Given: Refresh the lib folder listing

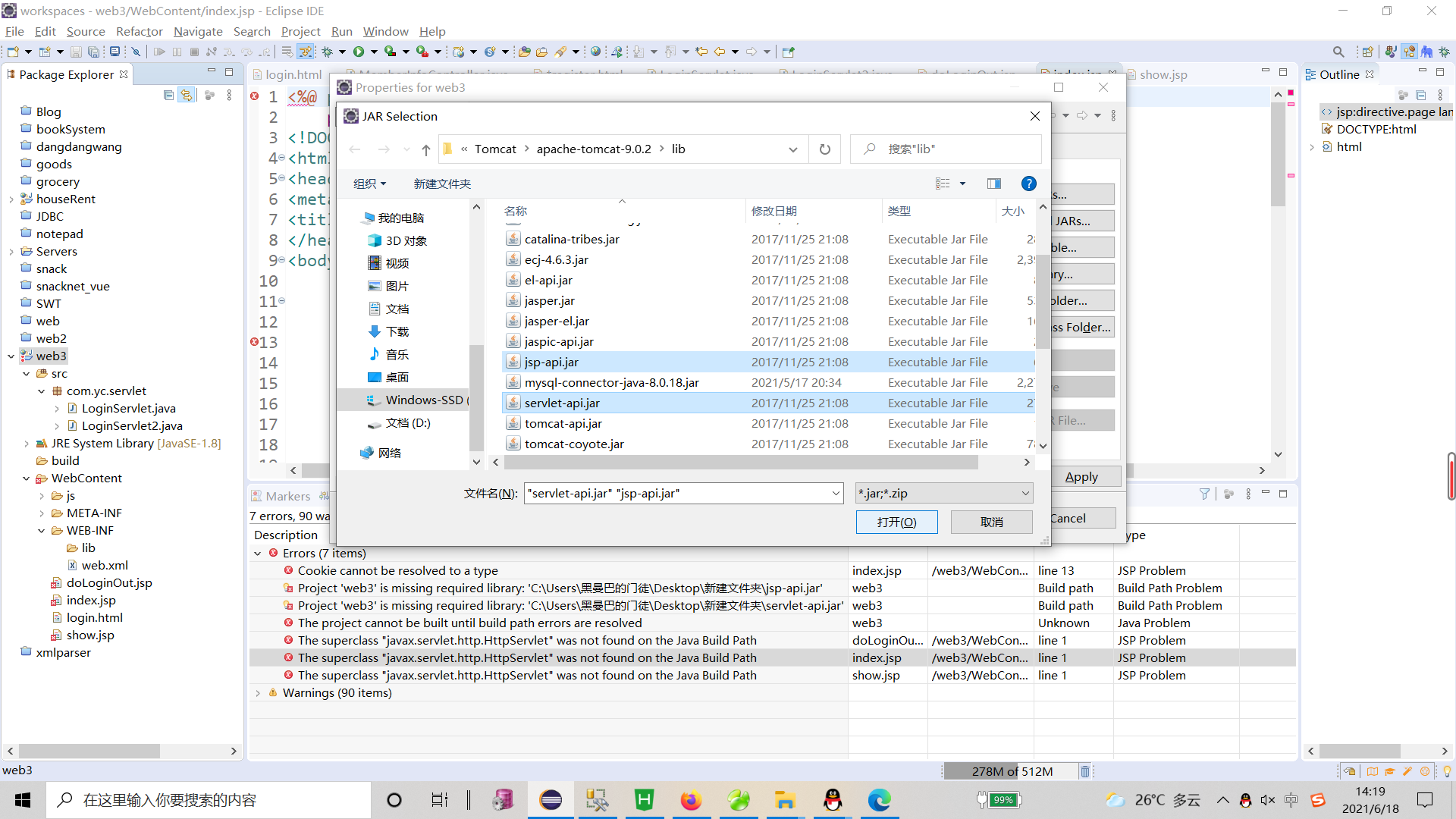Looking at the screenshot, I should [x=825, y=149].
